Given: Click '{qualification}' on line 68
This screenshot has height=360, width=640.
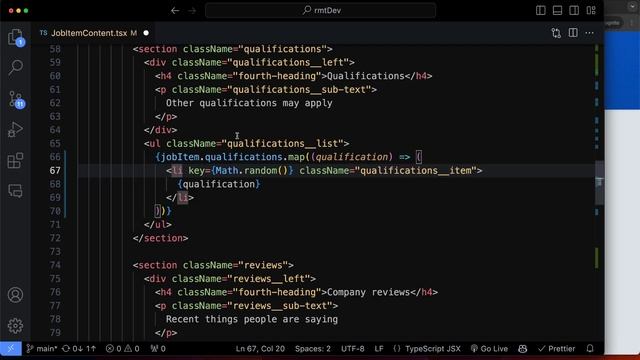Looking at the screenshot, I should tap(219, 184).
